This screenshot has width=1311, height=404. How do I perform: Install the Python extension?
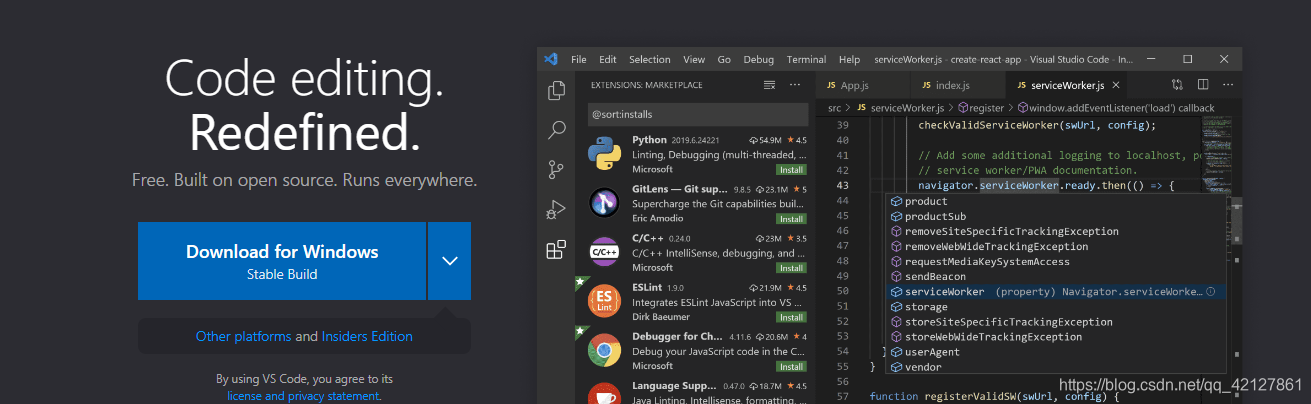click(791, 170)
